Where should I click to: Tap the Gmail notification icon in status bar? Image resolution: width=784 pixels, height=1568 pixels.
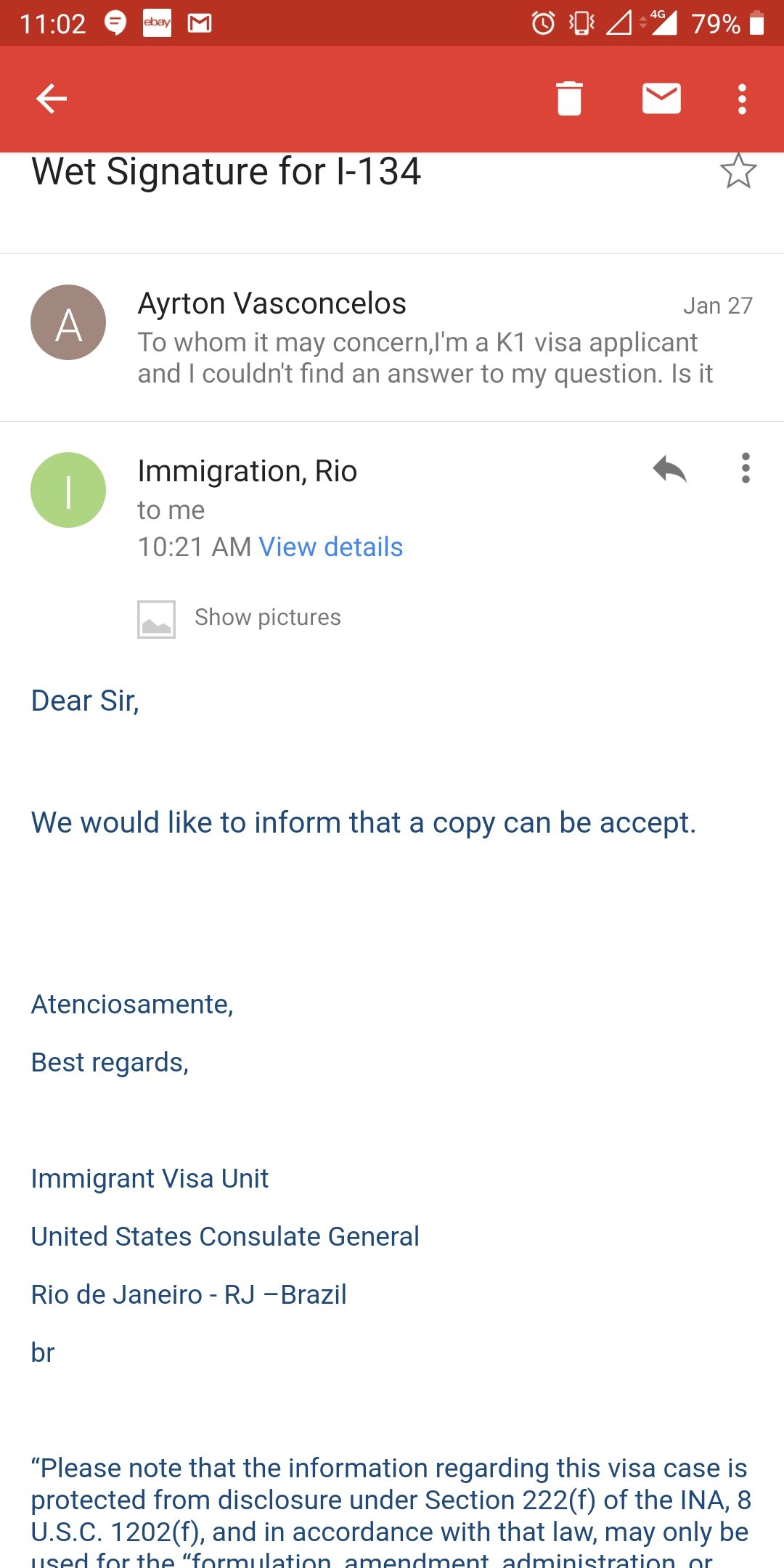(x=200, y=23)
